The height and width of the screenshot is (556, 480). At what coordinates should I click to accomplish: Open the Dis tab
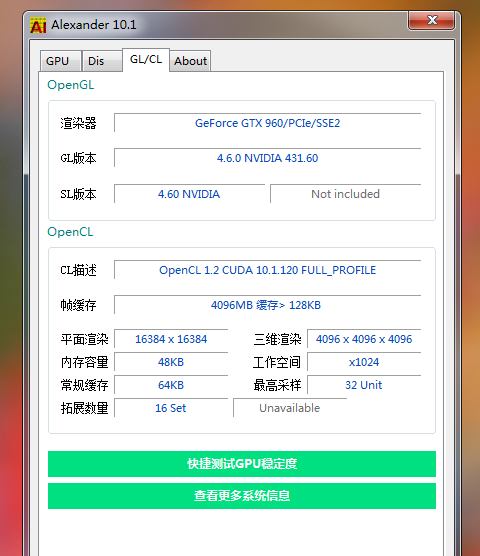pos(102,61)
